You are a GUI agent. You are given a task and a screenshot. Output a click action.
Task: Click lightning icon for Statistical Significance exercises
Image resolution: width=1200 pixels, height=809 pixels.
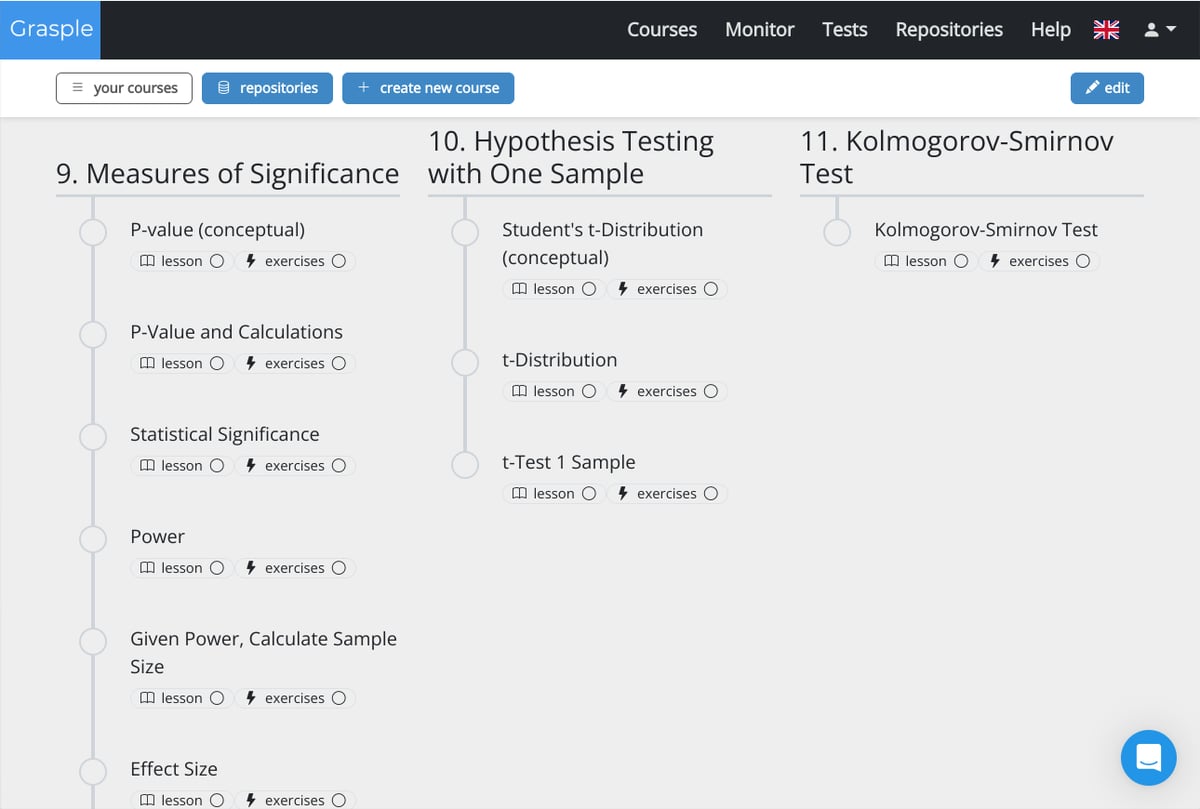pyautogui.click(x=251, y=466)
